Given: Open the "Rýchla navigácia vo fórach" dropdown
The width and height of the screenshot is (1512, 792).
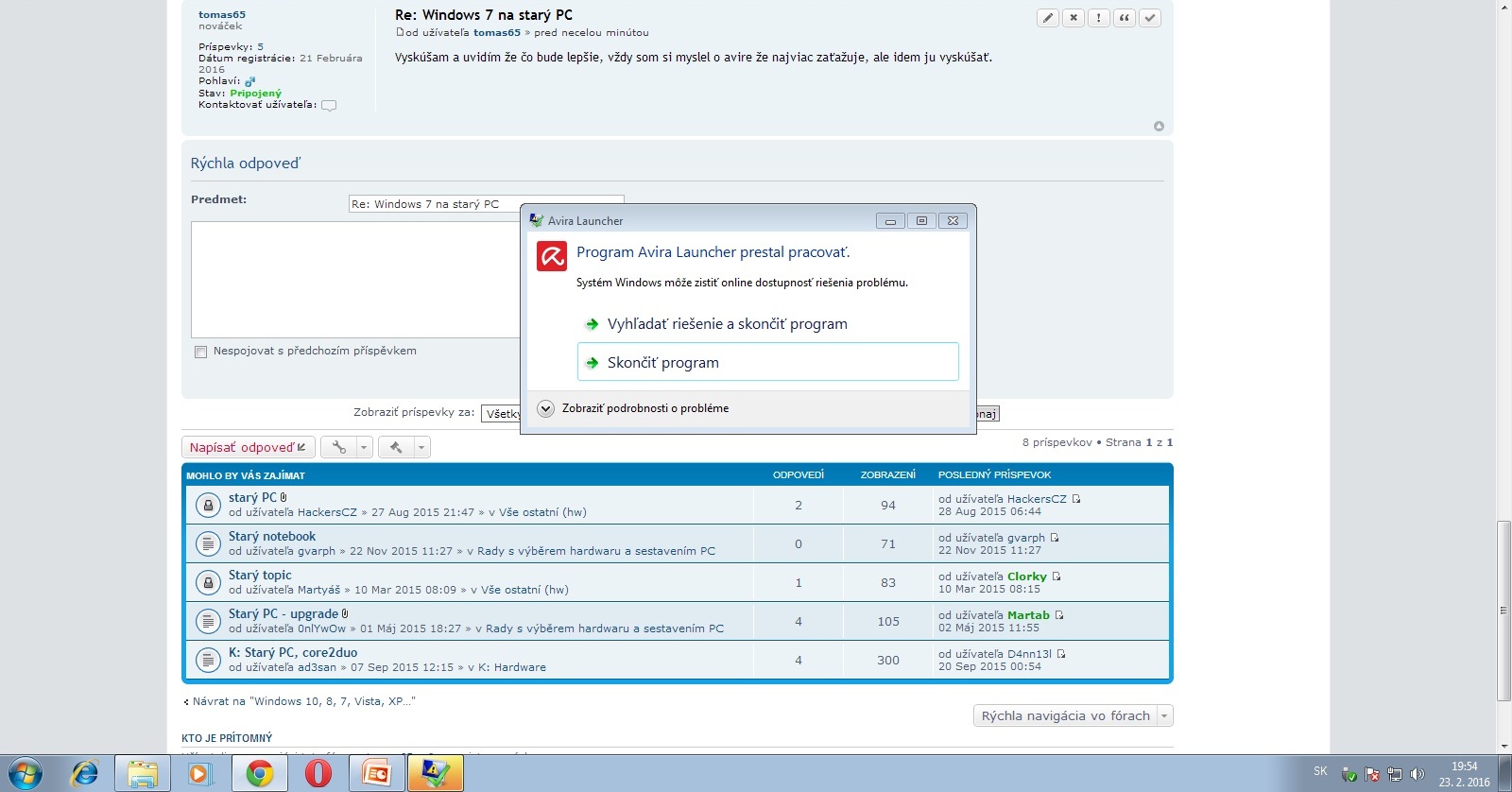Looking at the screenshot, I should 1073,715.
